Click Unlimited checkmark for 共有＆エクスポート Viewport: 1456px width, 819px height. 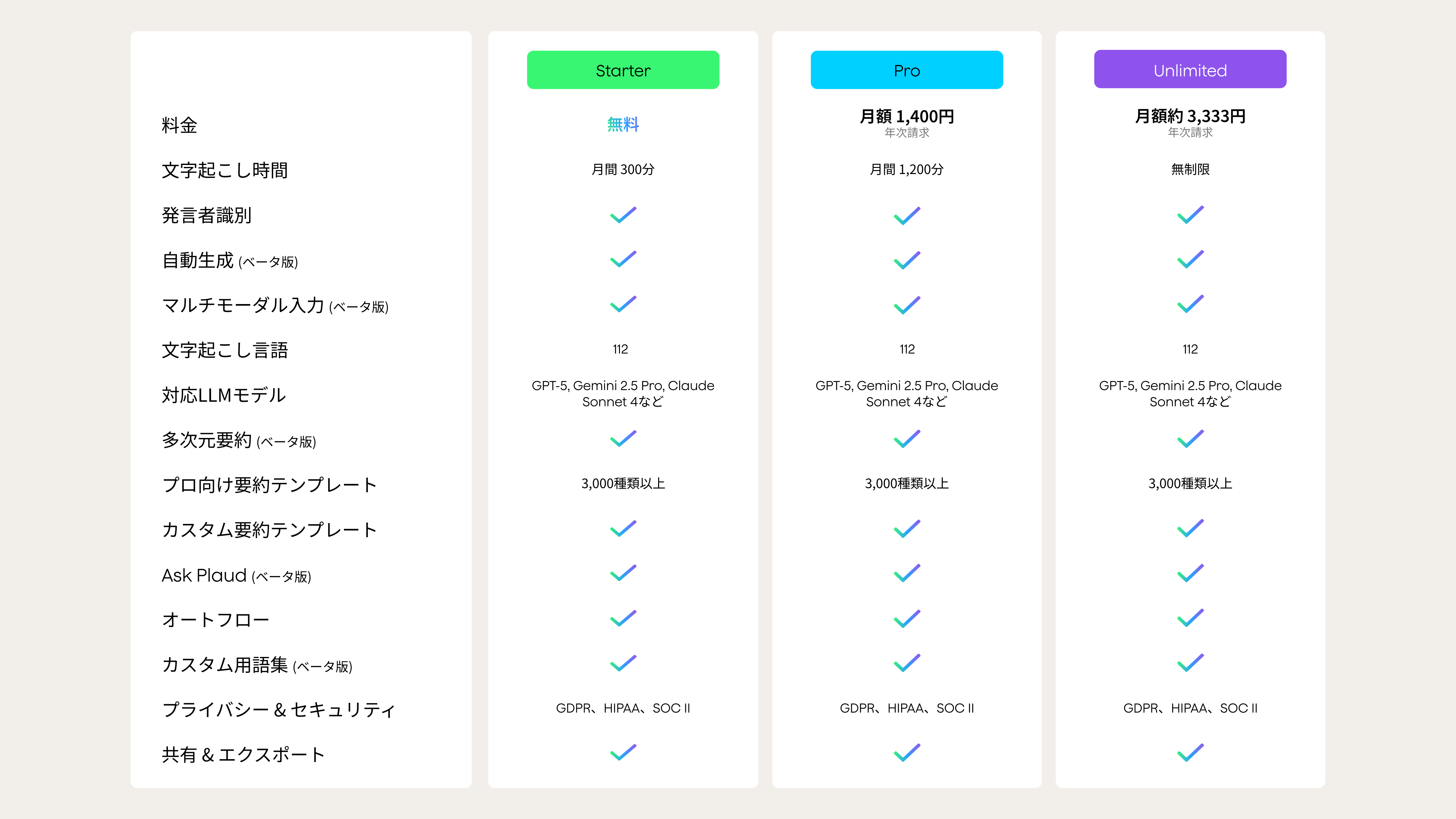coord(1190,753)
